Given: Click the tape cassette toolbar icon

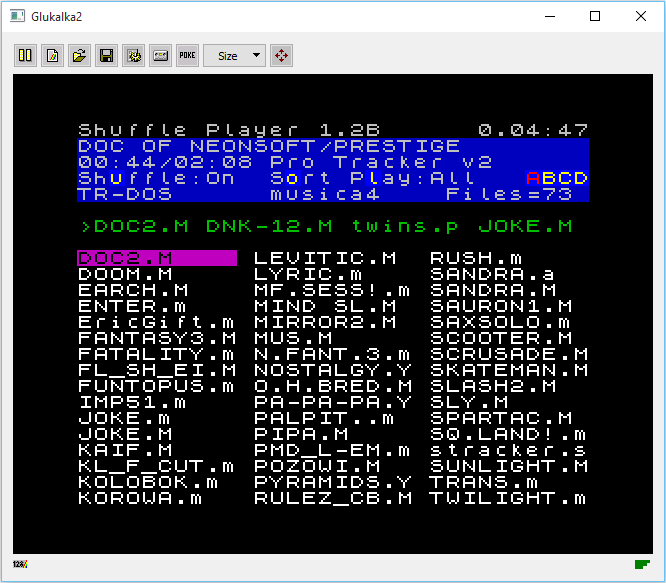Looking at the screenshot, I should point(161,56).
